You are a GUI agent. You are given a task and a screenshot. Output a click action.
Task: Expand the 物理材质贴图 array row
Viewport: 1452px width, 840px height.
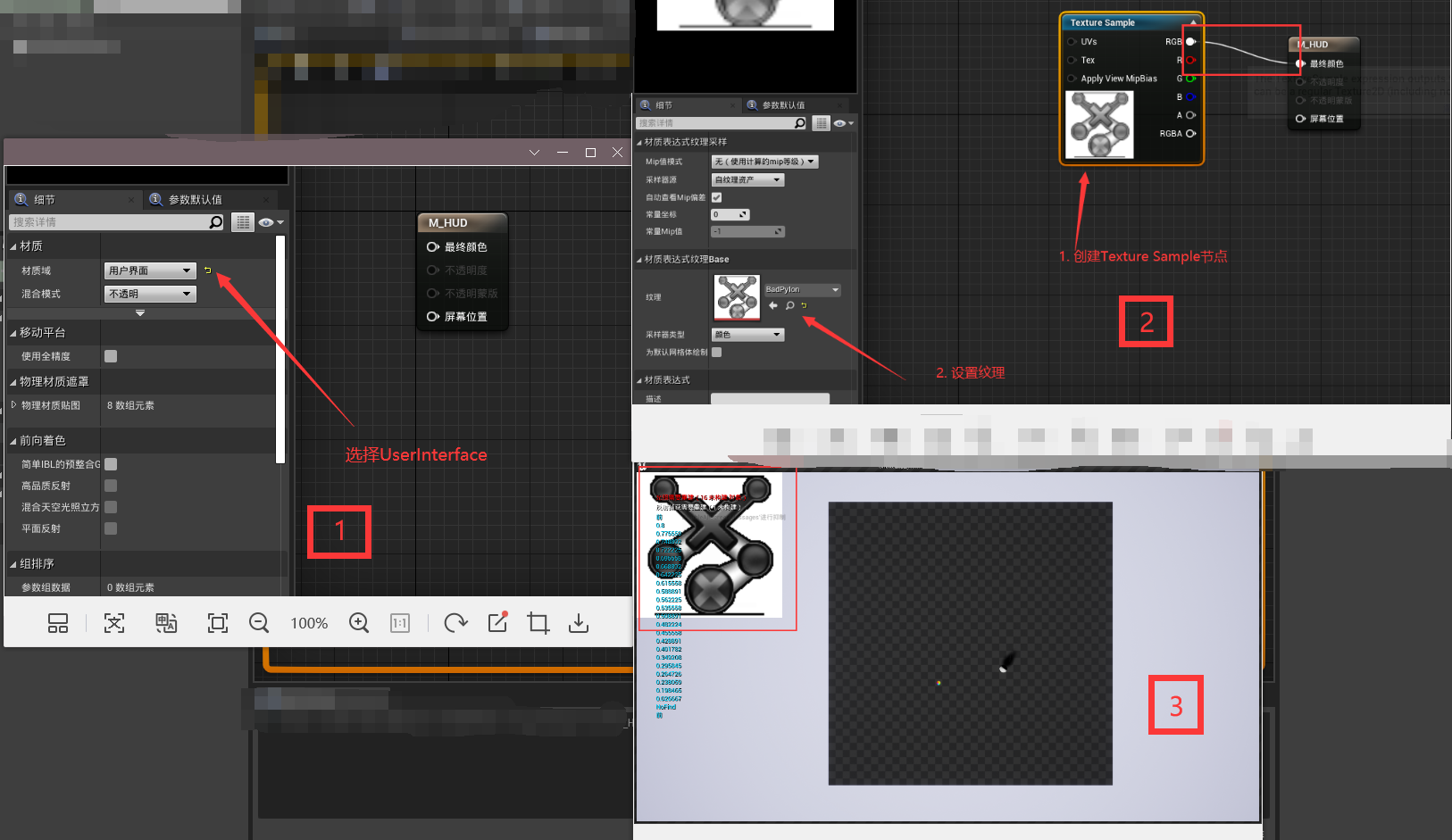point(13,405)
